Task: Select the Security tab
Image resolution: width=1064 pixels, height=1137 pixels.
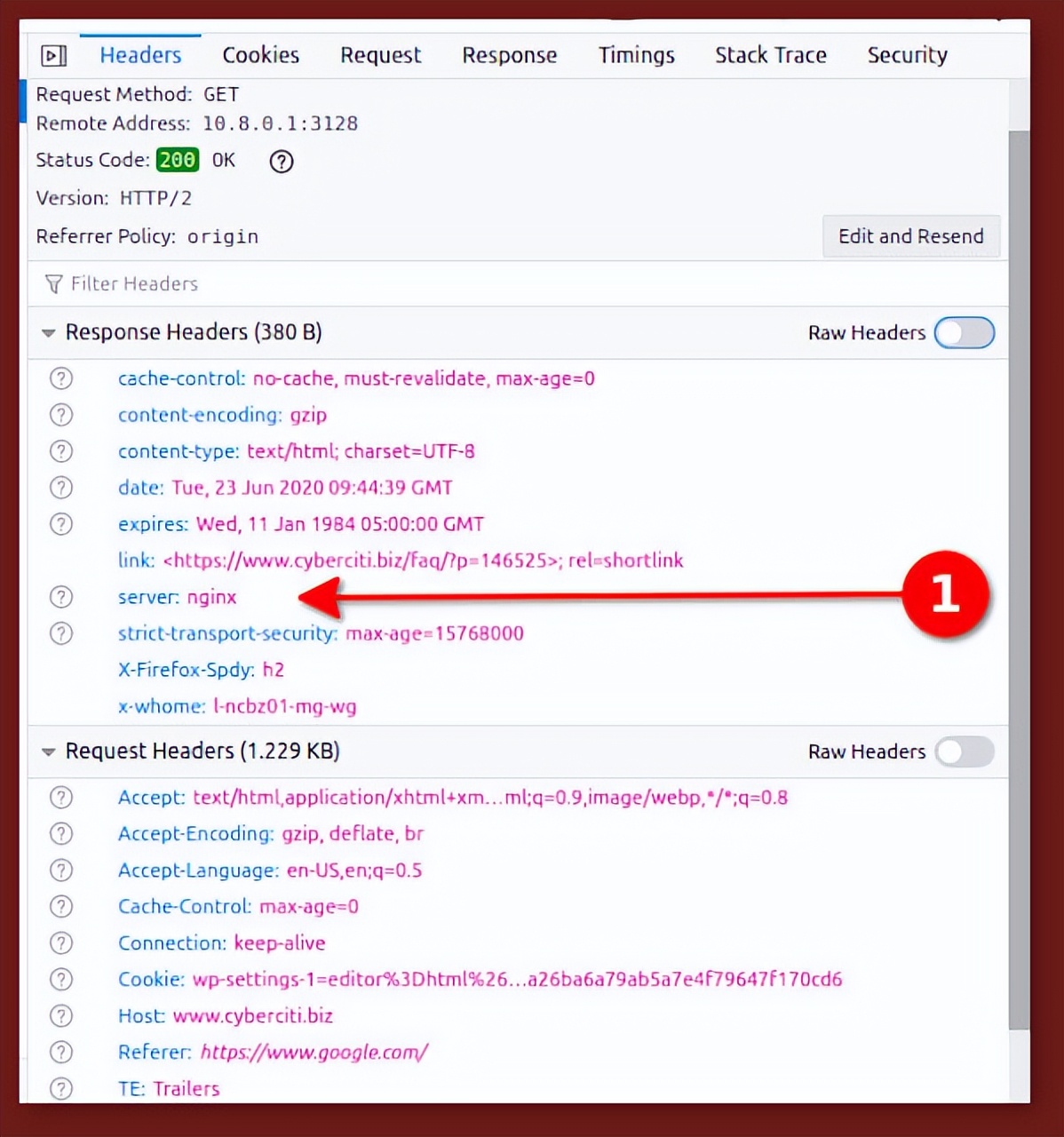Action: pos(907,55)
